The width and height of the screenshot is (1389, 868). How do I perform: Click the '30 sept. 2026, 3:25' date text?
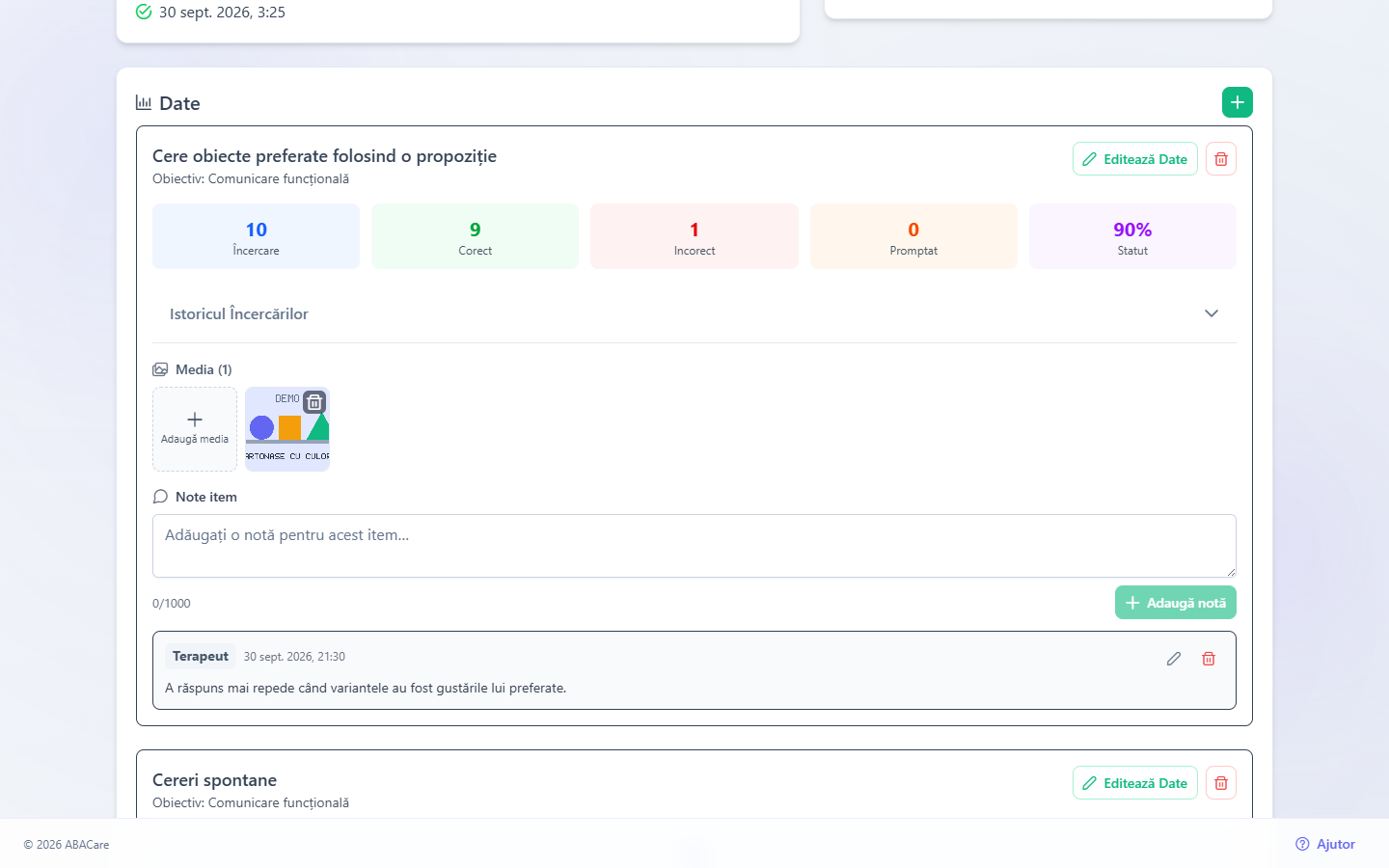(222, 13)
